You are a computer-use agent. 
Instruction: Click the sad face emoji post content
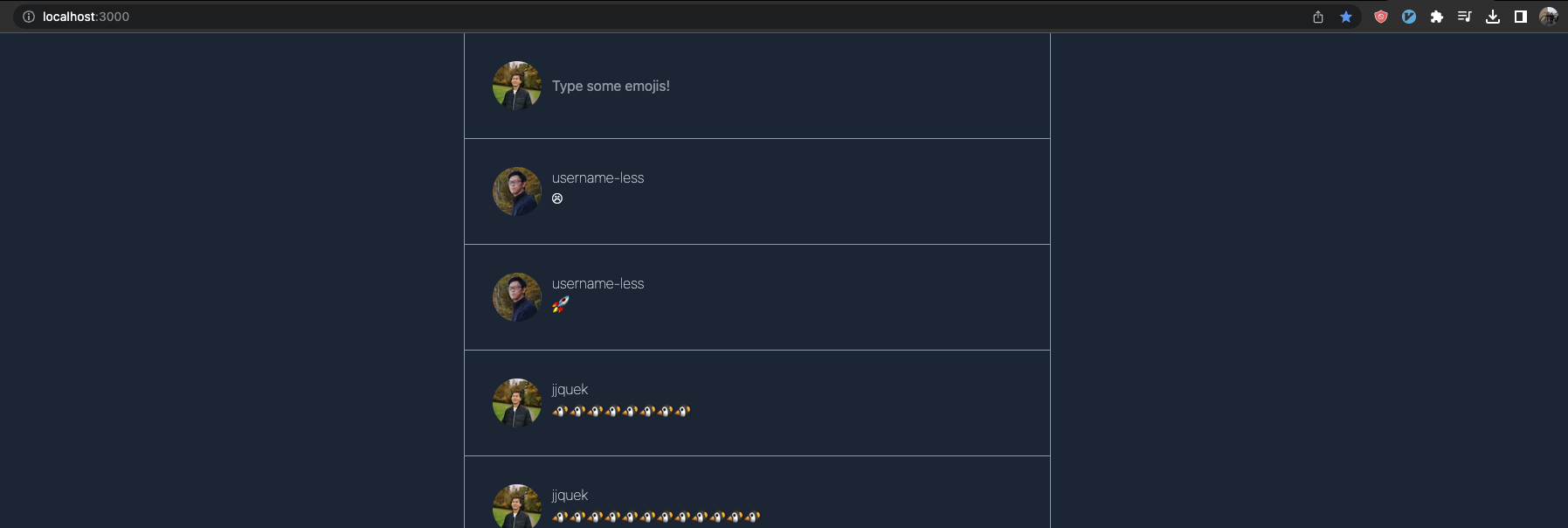click(x=557, y=198)
